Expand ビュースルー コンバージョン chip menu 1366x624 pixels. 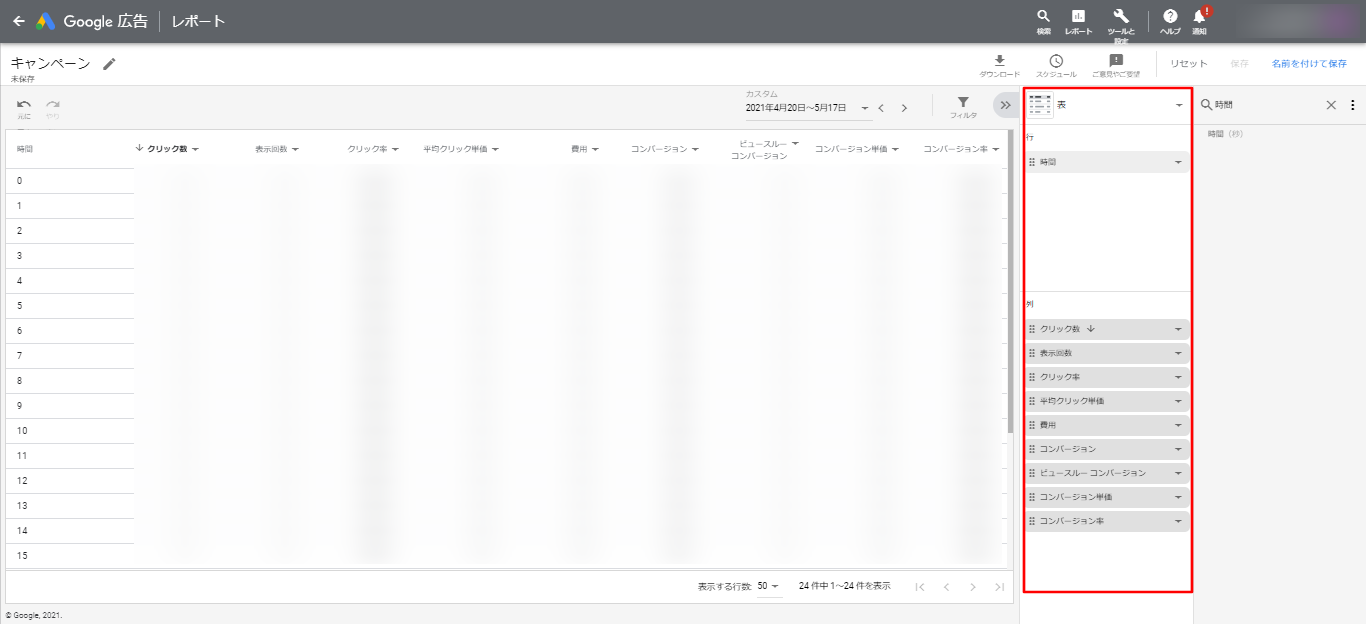1178,473
